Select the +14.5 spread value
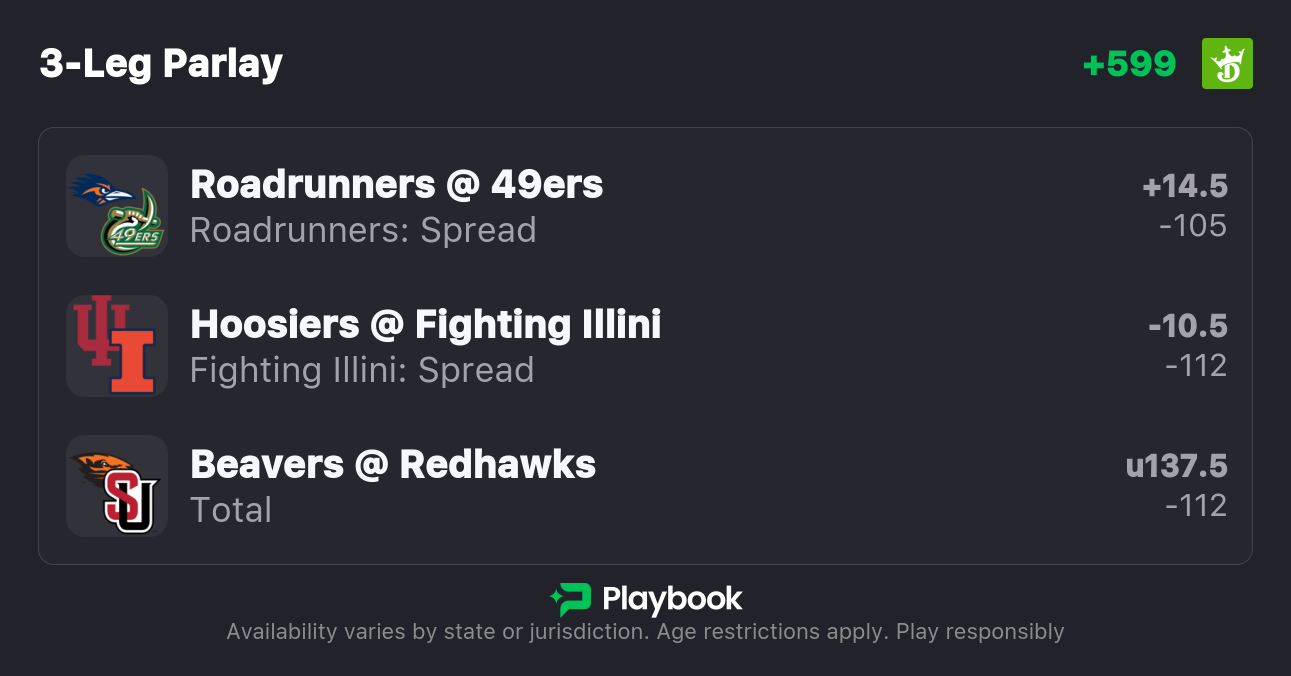The width and height of the screenshot is (1291, 676). click(1185, 186)
